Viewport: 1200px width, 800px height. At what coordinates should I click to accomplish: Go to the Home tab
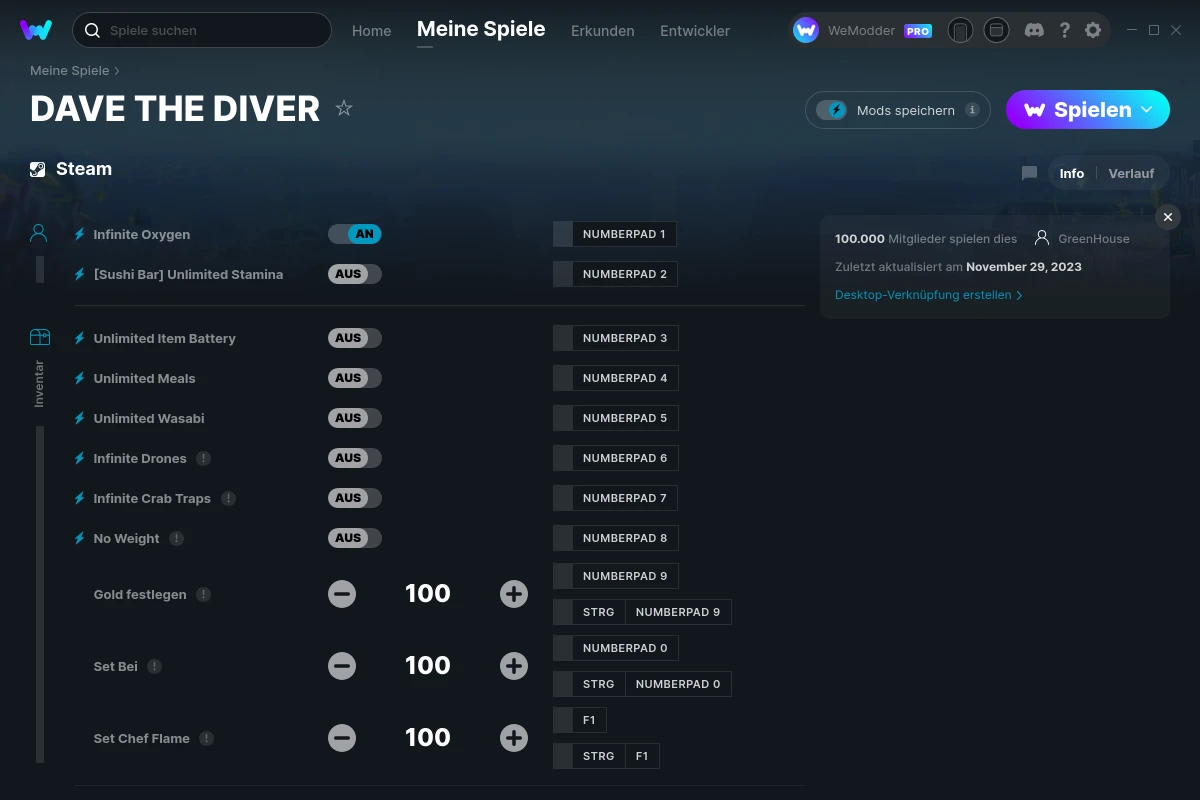[371, 31]
